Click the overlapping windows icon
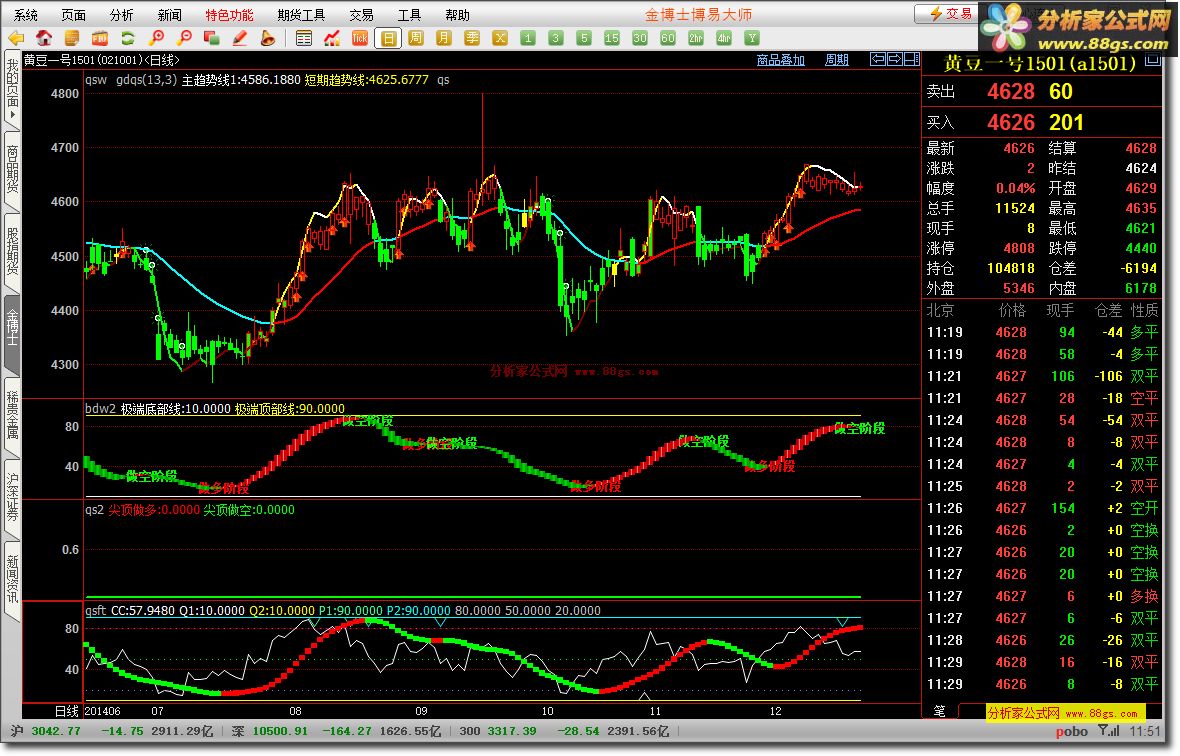1180x756 pixels. click(x=211, y=38)
